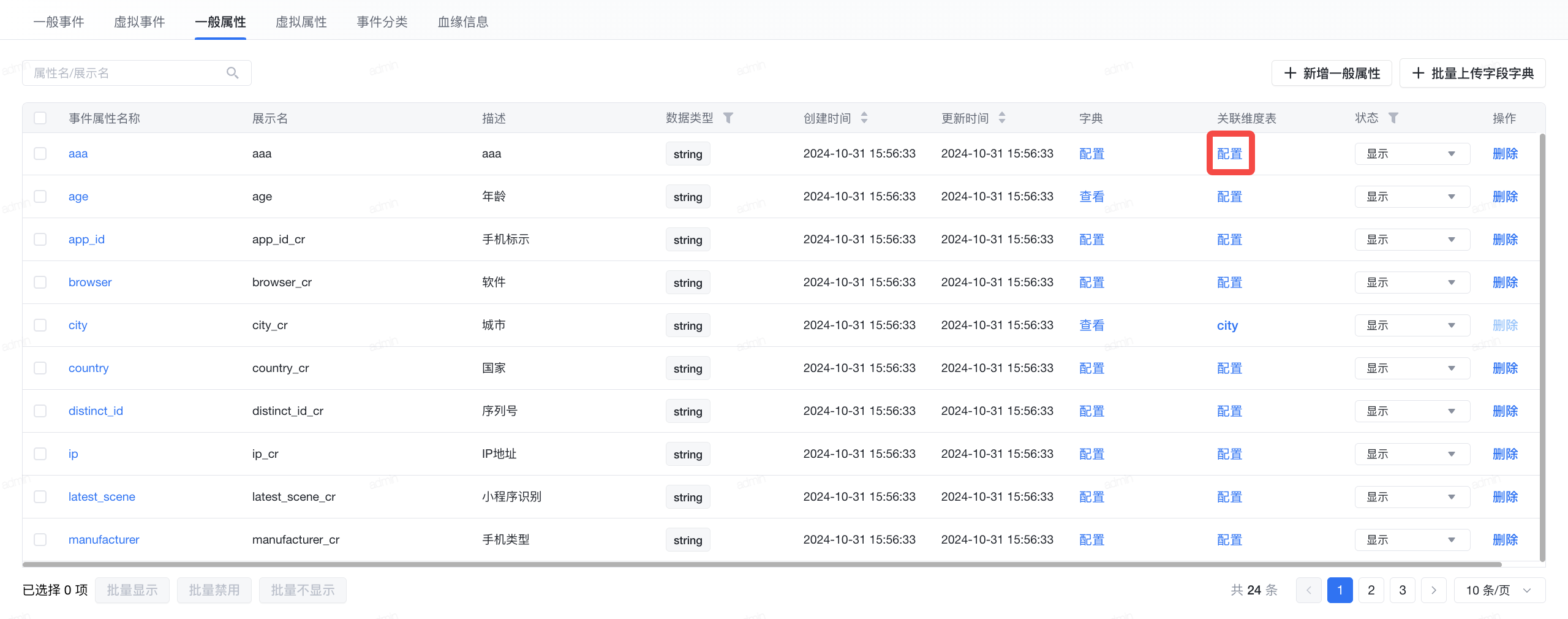The width and height of the screenshot is (1568, 619).
Task: Sort by 创建时间 using its sort arrows
Action: pyautogui.click(x=864, y=118)
